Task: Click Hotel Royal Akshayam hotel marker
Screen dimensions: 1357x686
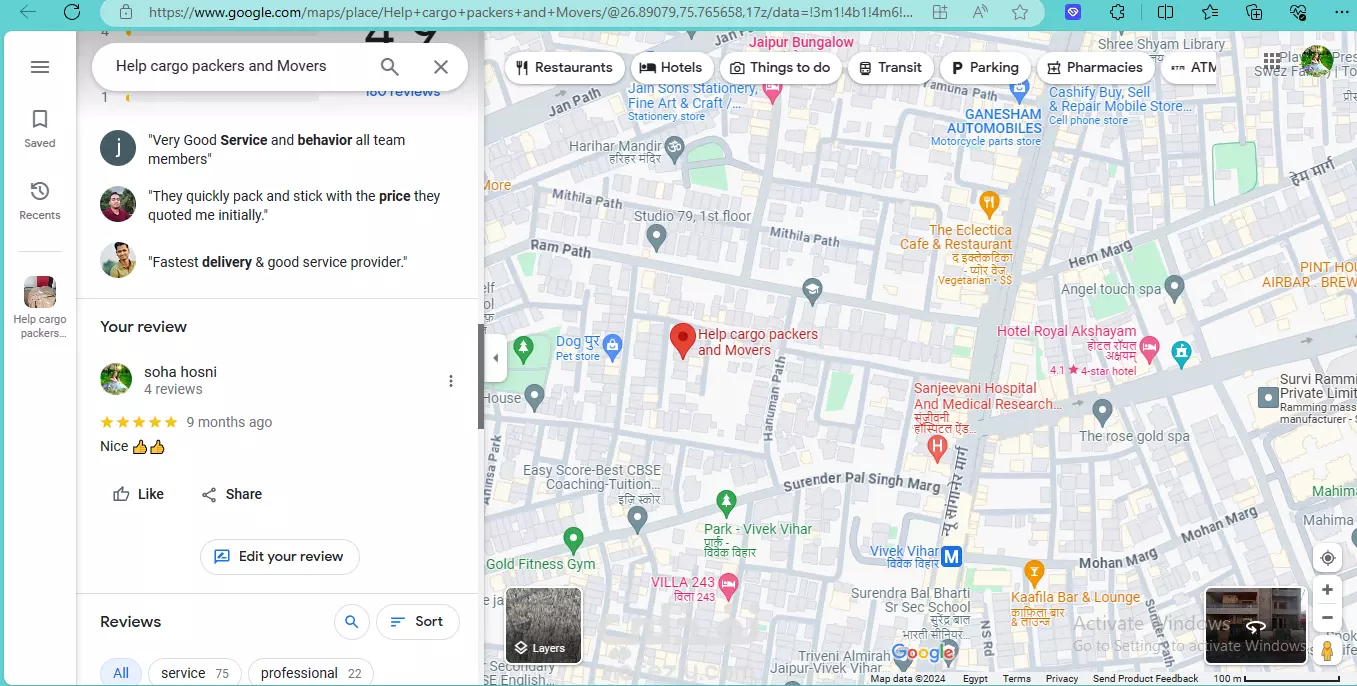Action: pos(1149,349)
